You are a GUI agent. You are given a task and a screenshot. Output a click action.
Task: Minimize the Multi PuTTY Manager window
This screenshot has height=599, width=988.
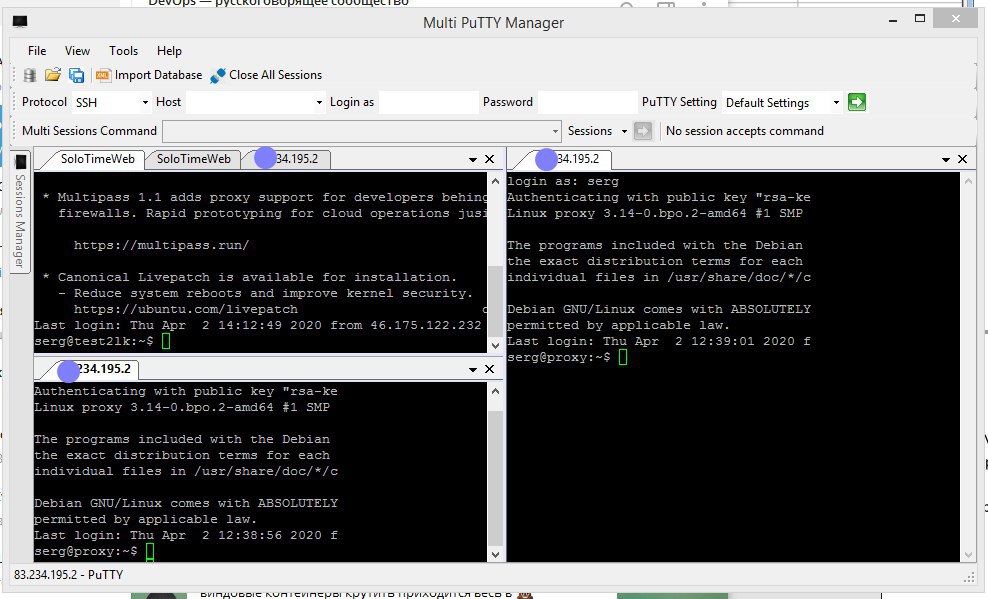click(893, 20)
